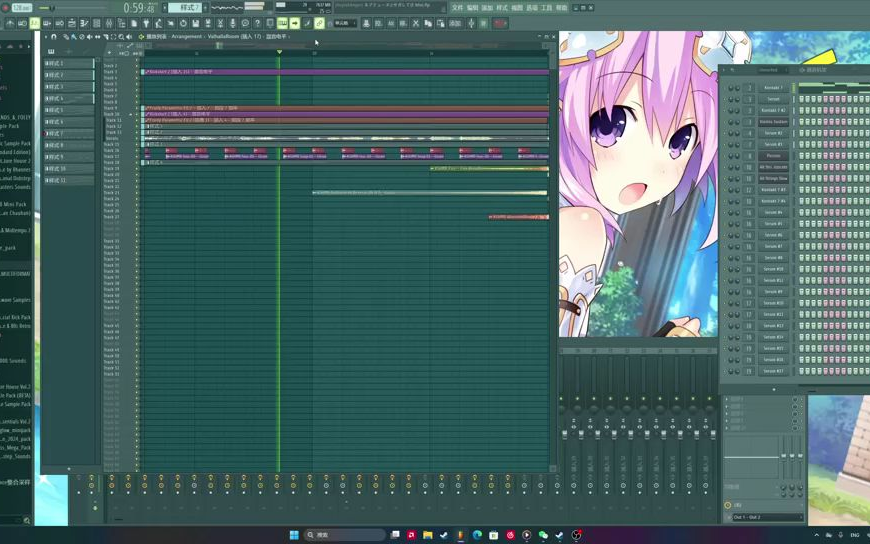Click the tempo display reading 128

coord(22,8)
